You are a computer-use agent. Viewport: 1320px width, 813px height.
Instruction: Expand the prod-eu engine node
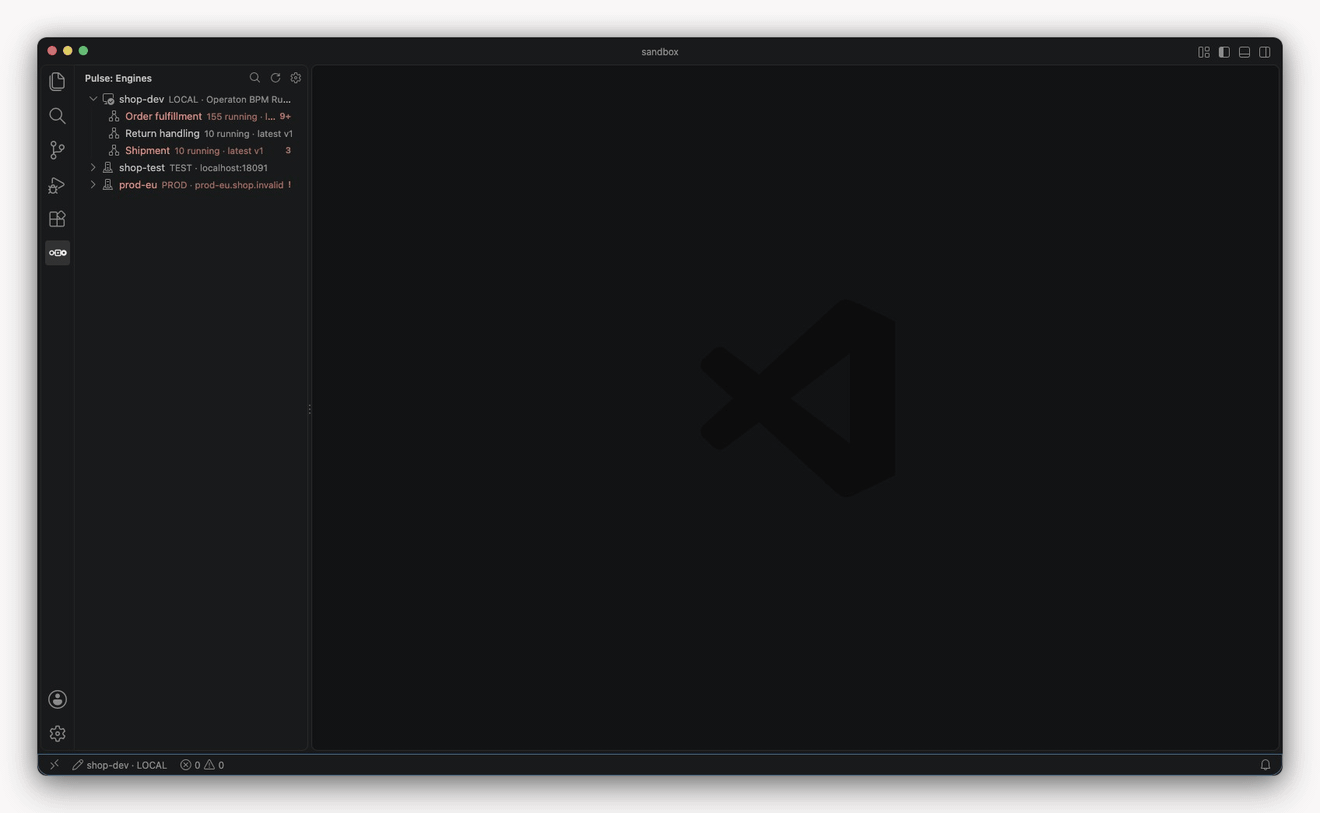coord(93,185)
